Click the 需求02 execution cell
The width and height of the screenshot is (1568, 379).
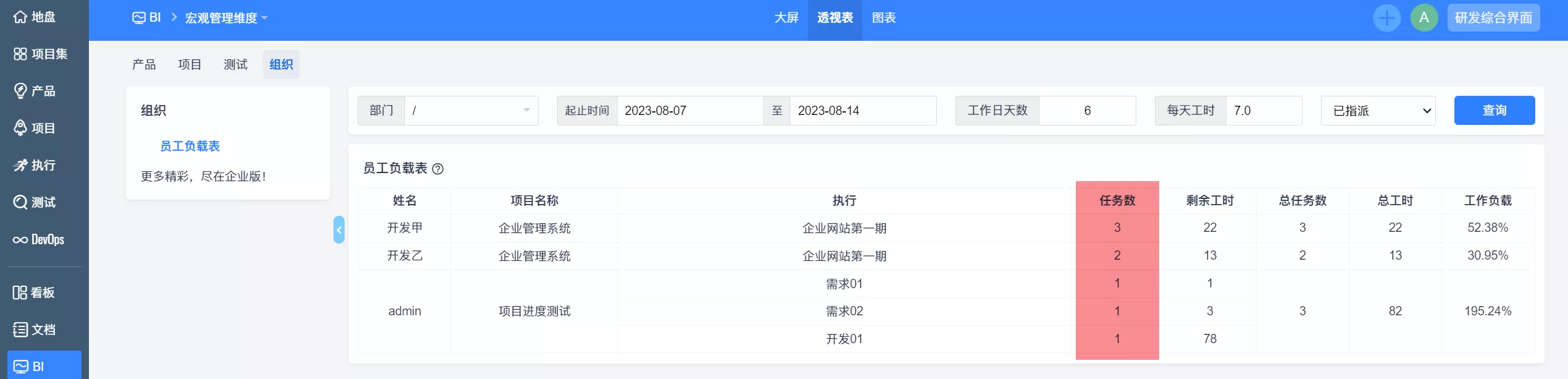844,311
